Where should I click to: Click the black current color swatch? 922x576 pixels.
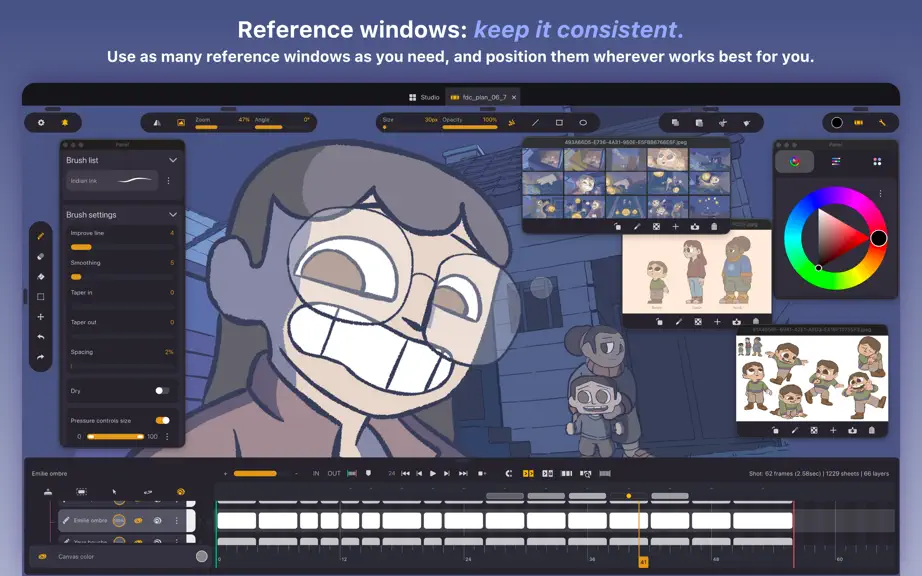[836, 123]
